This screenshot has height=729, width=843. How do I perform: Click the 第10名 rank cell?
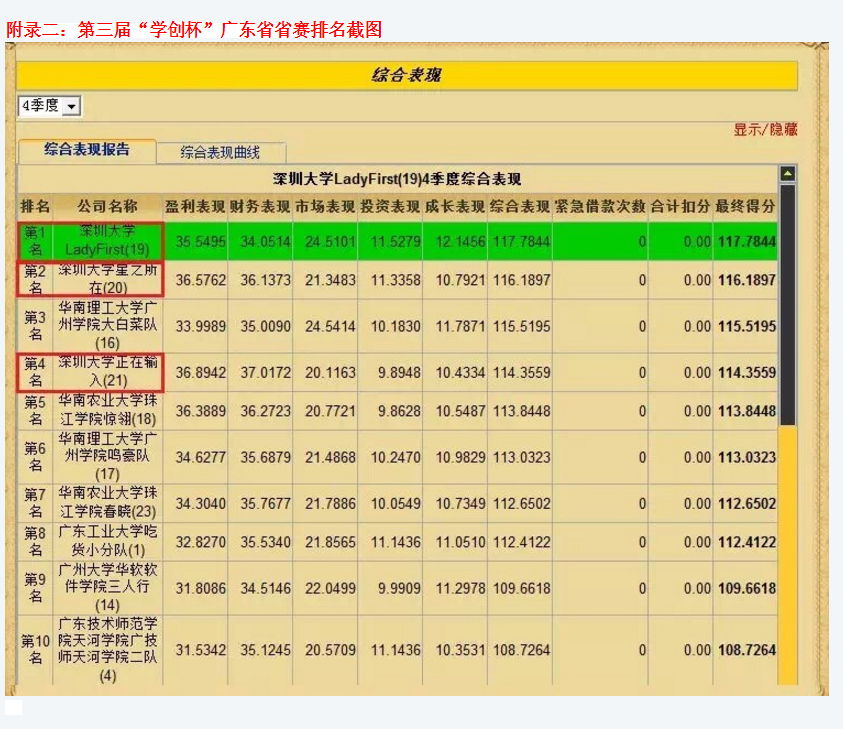[x=35, y=649]
